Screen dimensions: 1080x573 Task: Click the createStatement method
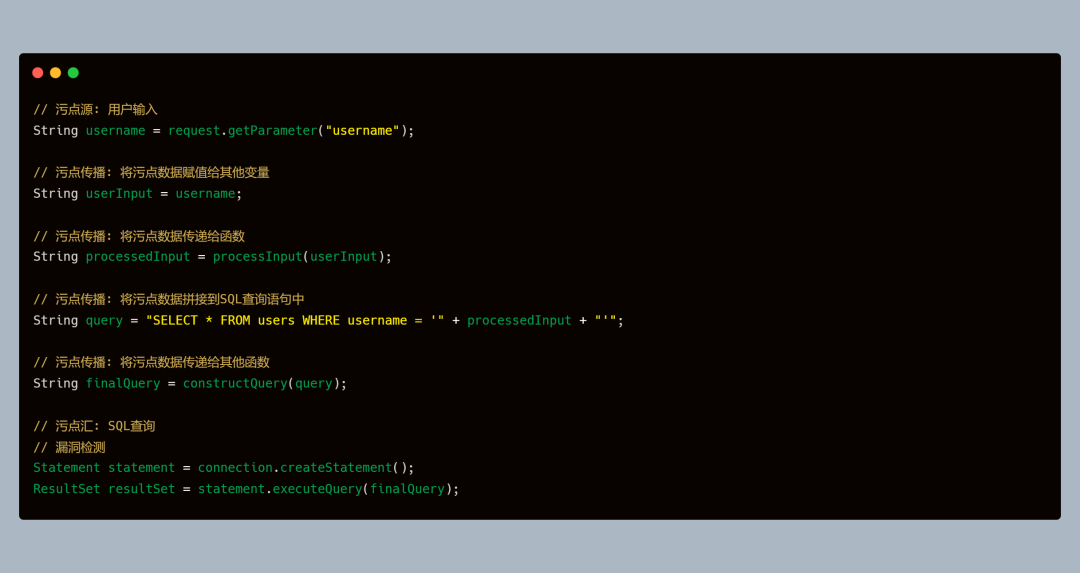pyautogui.click(x=336, y=468)
